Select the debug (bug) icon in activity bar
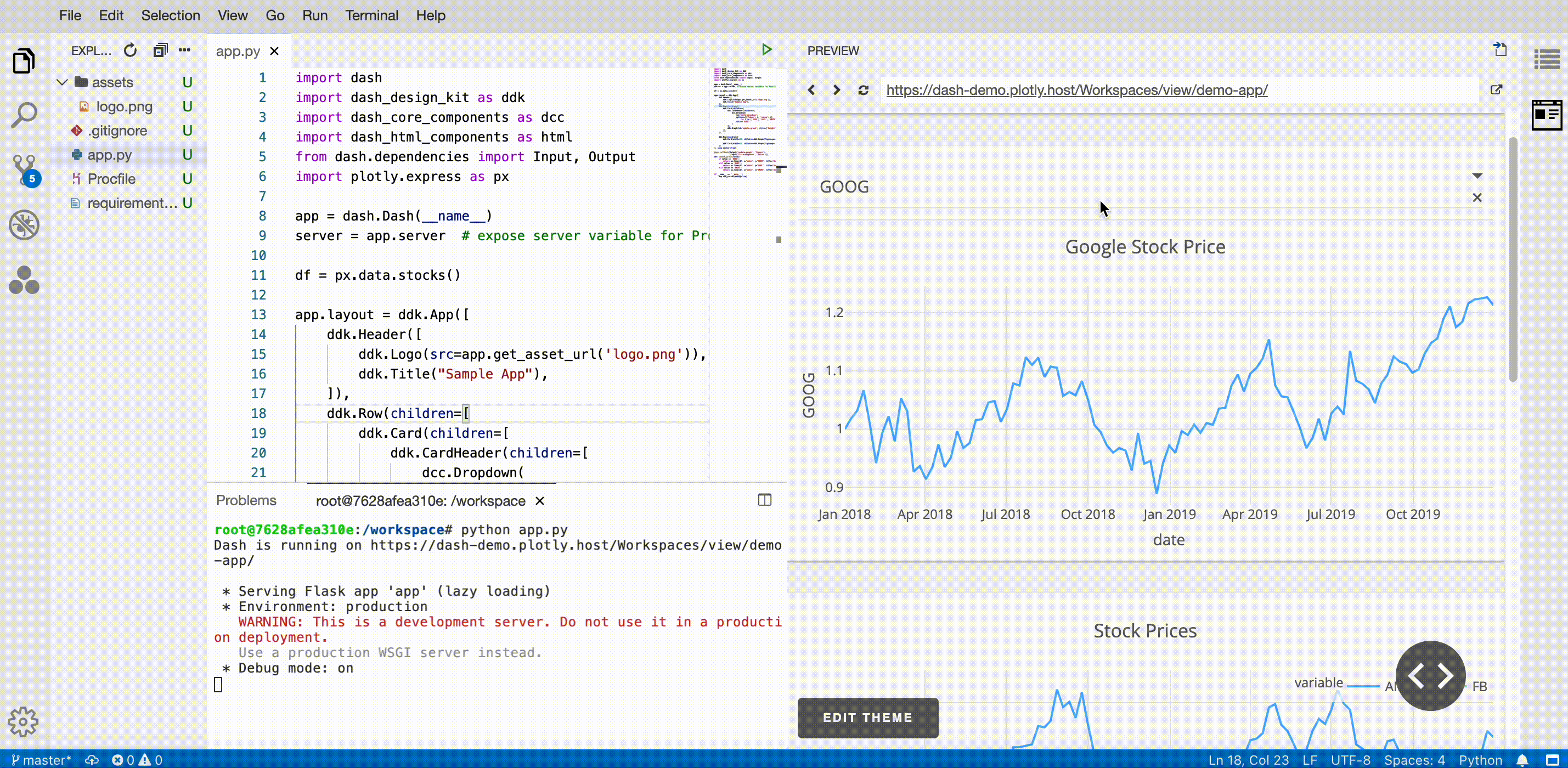The height and width of the screenshot is (768, 1568). pos(23,224)
